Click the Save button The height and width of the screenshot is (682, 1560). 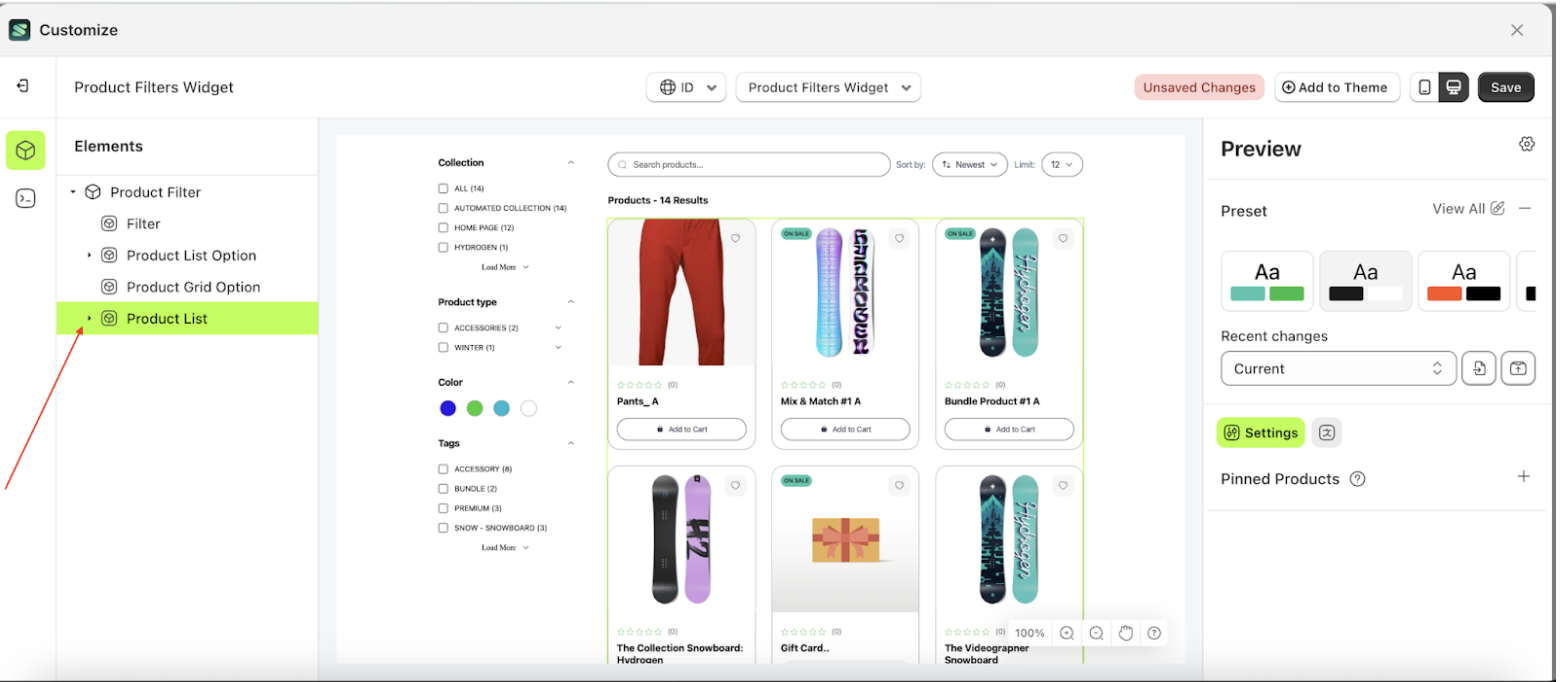coord(1505,87)
